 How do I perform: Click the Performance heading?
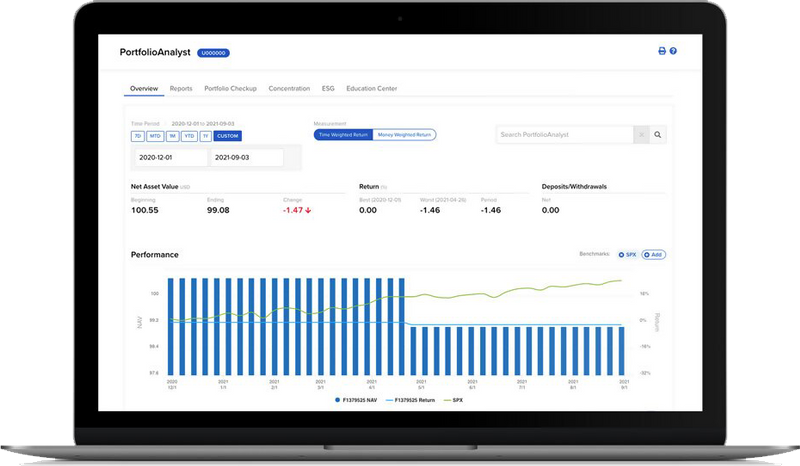click(155, 255)
